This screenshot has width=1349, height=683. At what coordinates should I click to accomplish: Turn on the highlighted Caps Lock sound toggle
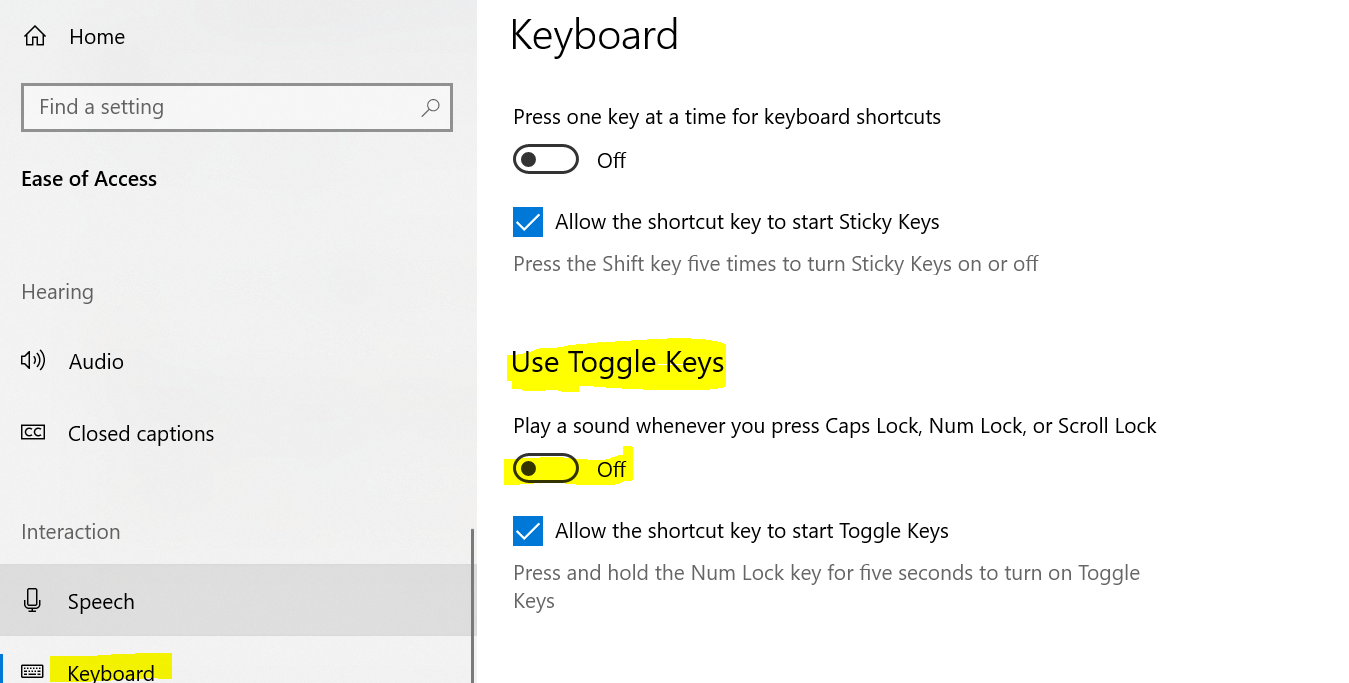(x=544, y=467)
